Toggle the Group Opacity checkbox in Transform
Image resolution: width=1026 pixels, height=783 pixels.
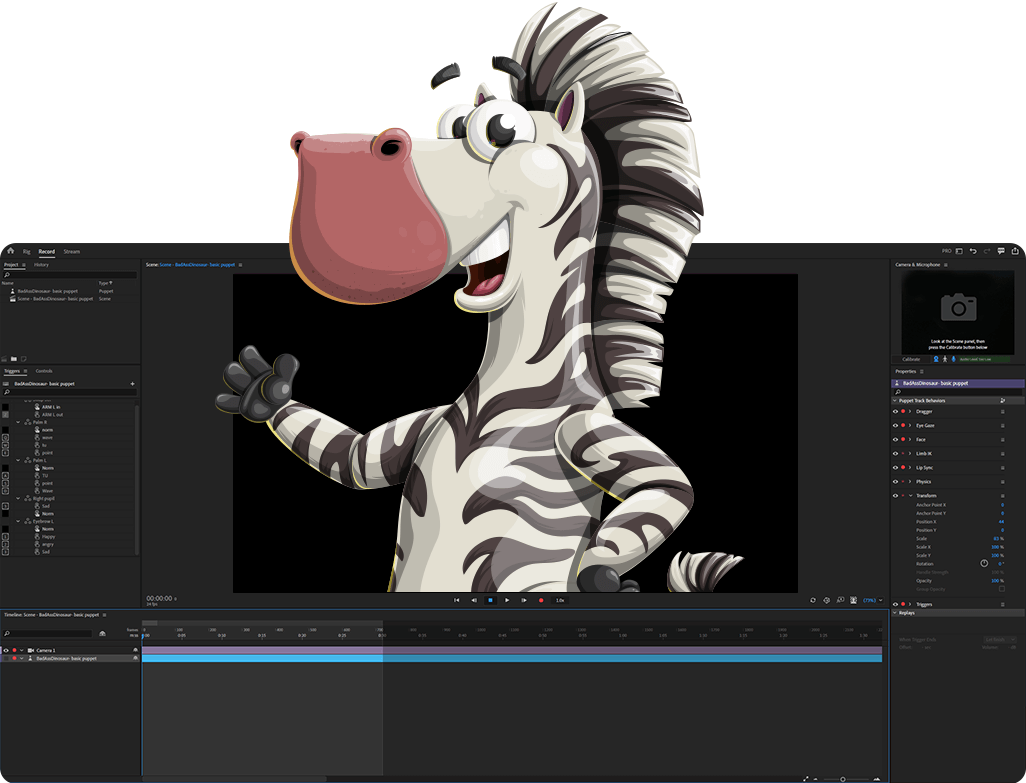coord(1001,590)
